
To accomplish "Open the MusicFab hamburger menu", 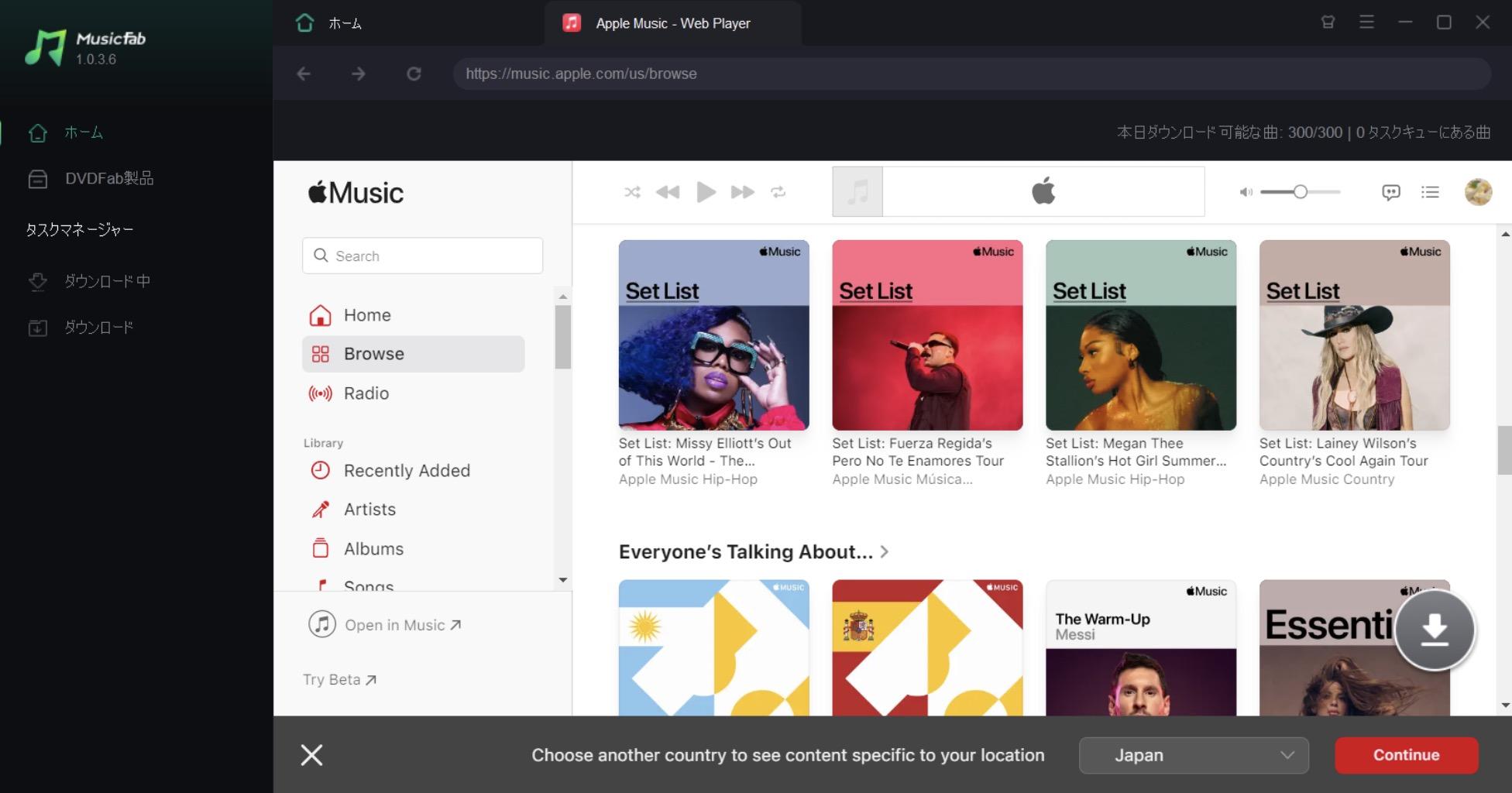I will point(1366,22).
